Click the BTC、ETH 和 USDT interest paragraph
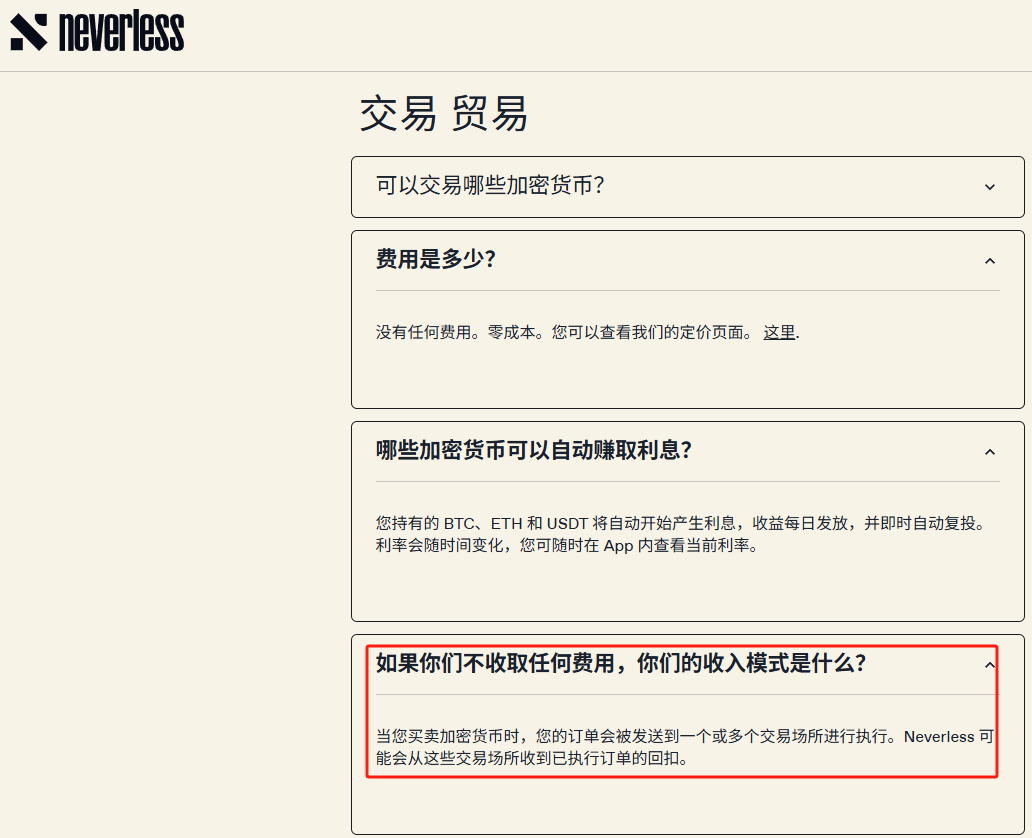Screen dimensions: 1032x838 click(682, 535)
